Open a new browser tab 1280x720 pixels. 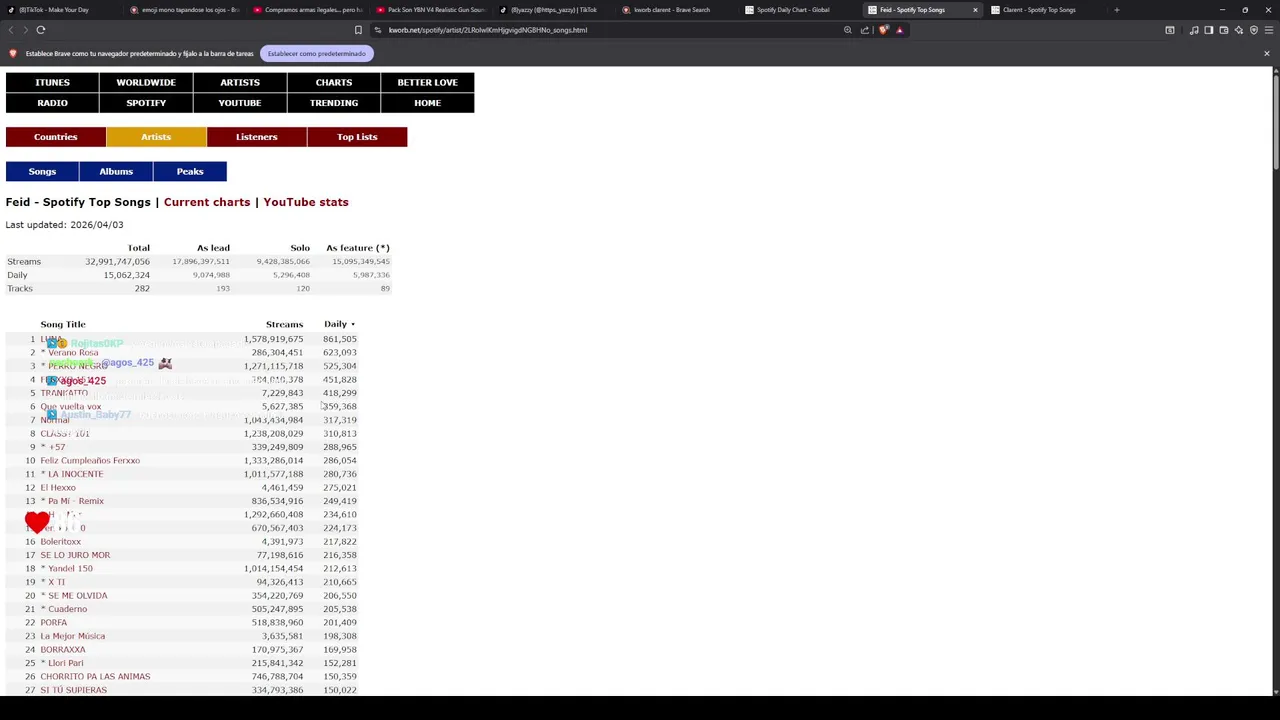(x=1116, y=10)
